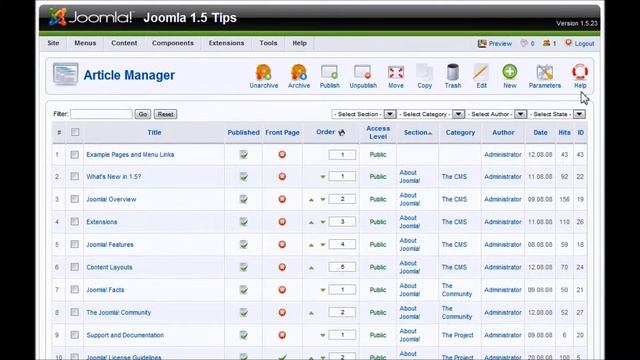Check the What's New in 1.5? row
This screenshot has height=360, width=640.
coord(74,176)
